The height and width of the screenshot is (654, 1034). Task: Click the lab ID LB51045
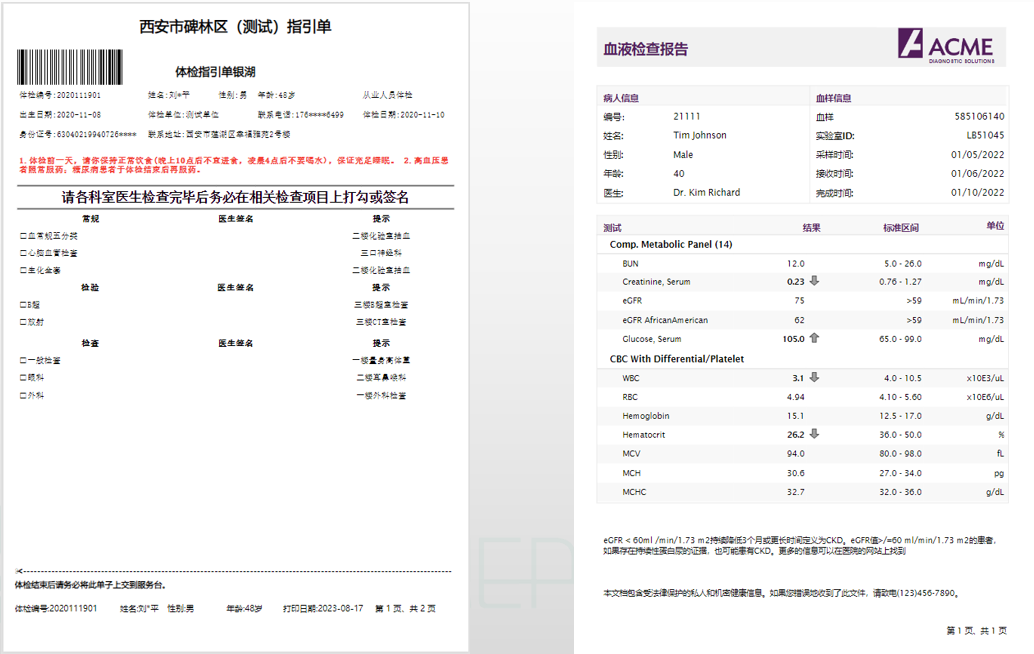click(x=985, y=135)
